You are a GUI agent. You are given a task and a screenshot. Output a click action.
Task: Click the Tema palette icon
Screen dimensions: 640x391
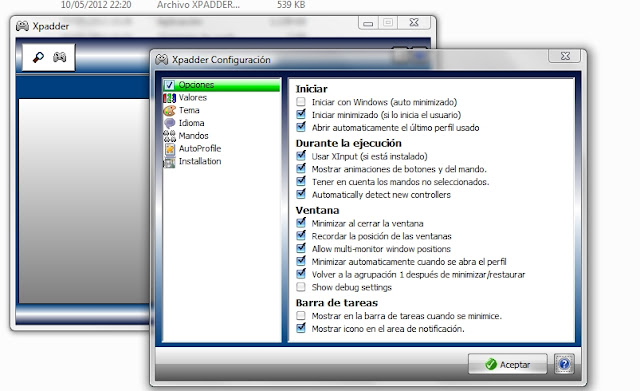169,111
